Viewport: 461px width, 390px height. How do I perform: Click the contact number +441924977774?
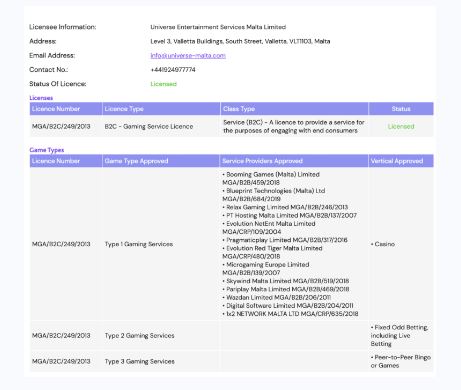(173, 70)
